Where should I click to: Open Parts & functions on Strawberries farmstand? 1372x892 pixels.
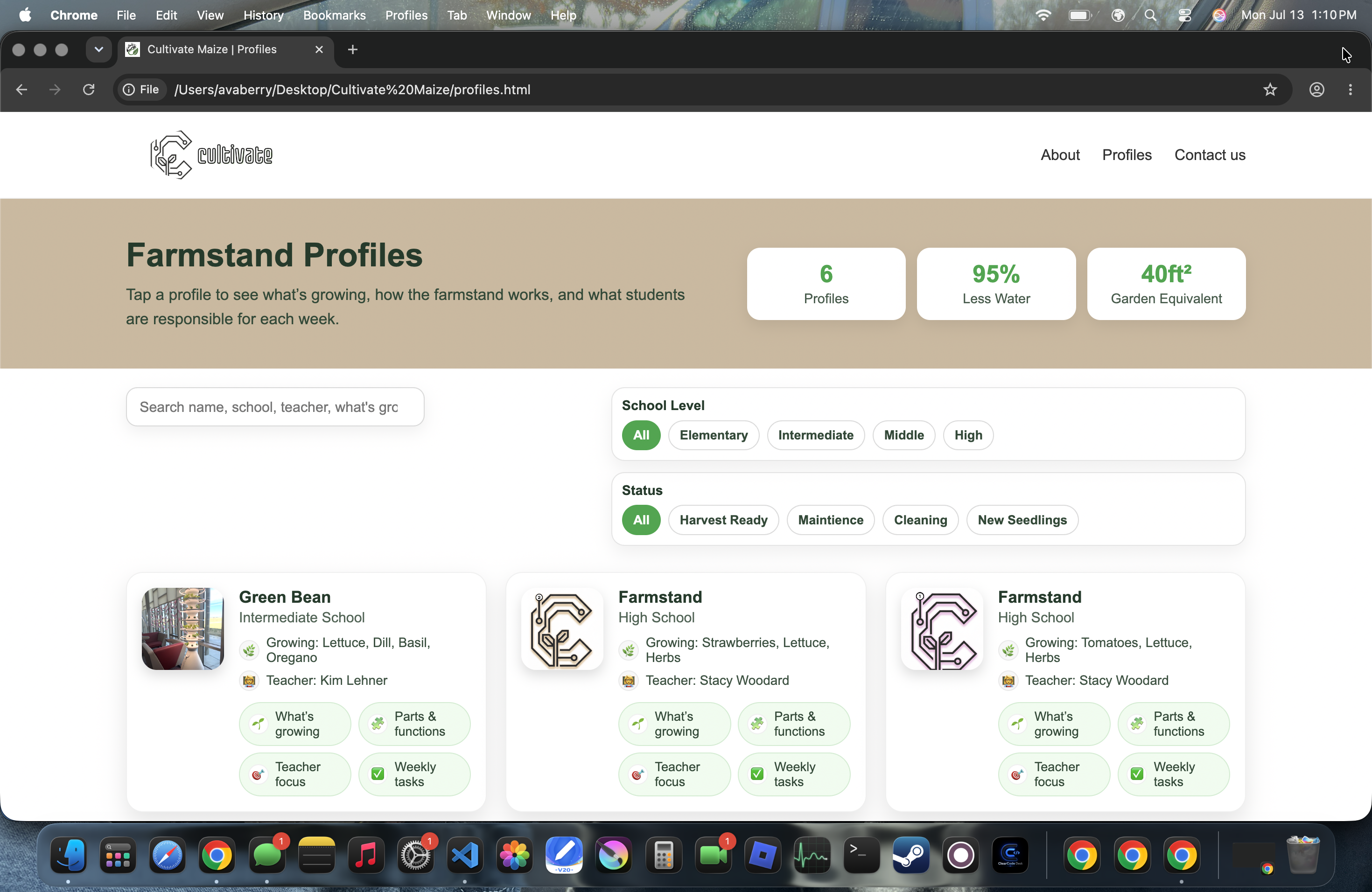tap(793, 724)
